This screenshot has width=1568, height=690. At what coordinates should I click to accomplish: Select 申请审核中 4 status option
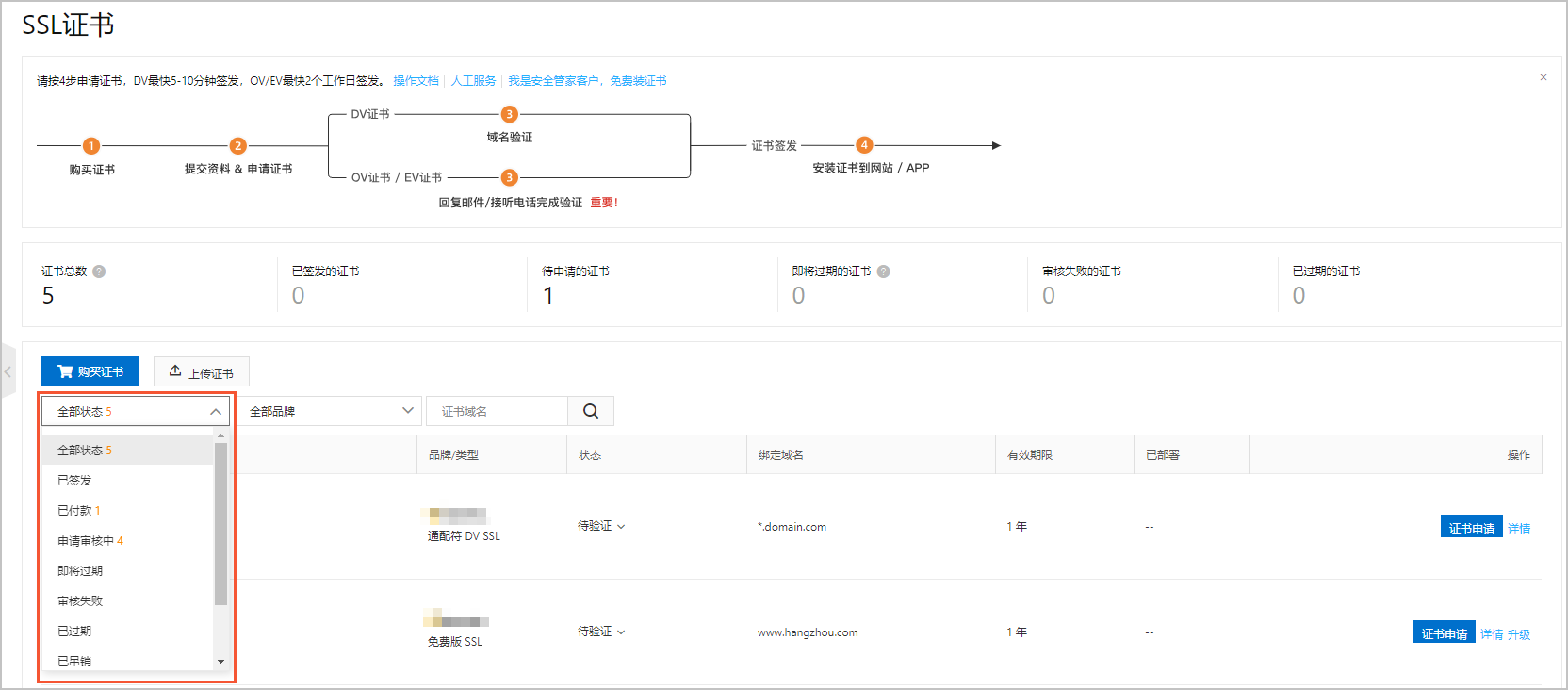[x=128, y=541]
